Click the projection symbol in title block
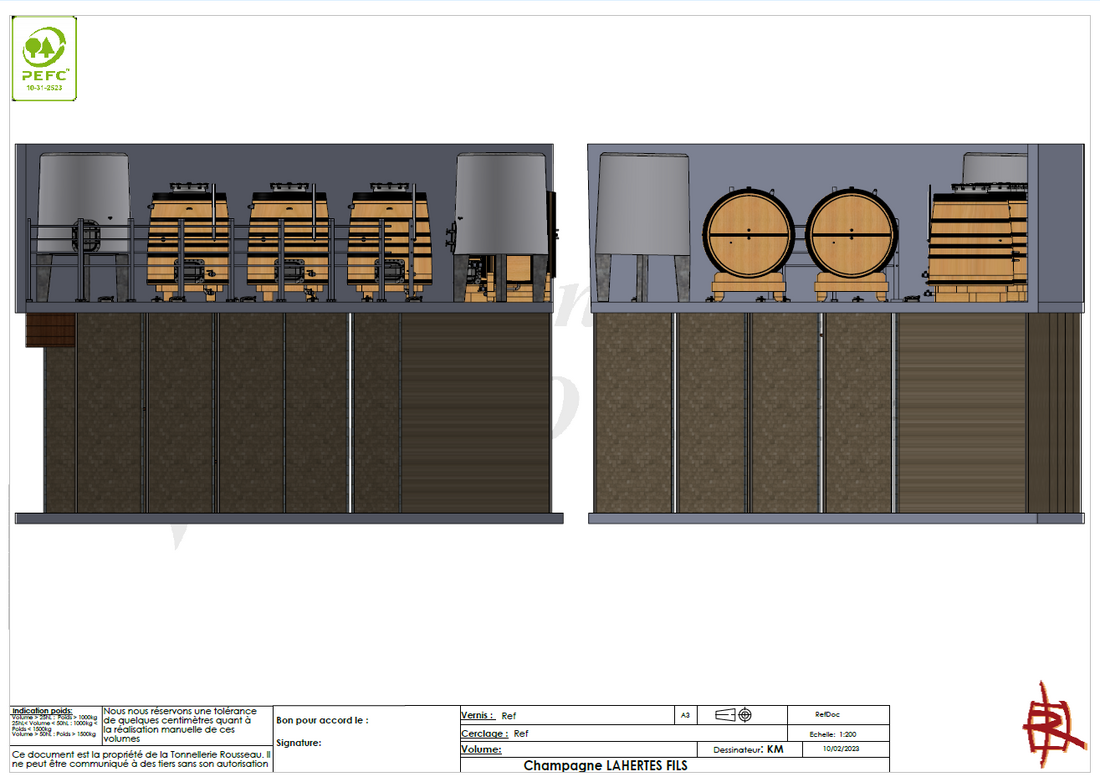 click(733, 715)
